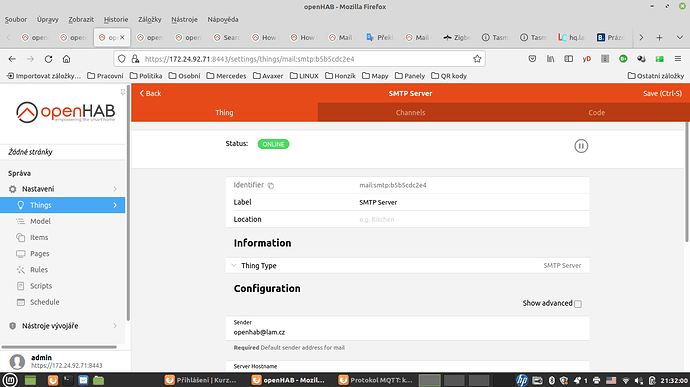The height and width of the screenshot is (387, 690).
Task: Copy the thing identifier to clipboard
Action: (271, 185)
